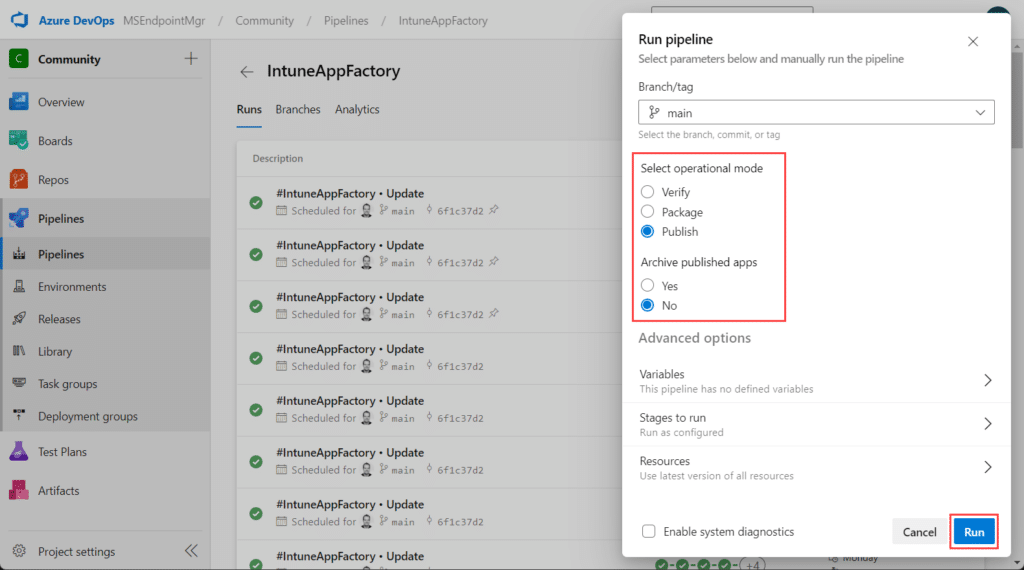Switch to the Analytics tab
1024x570 pixels.
357,110
